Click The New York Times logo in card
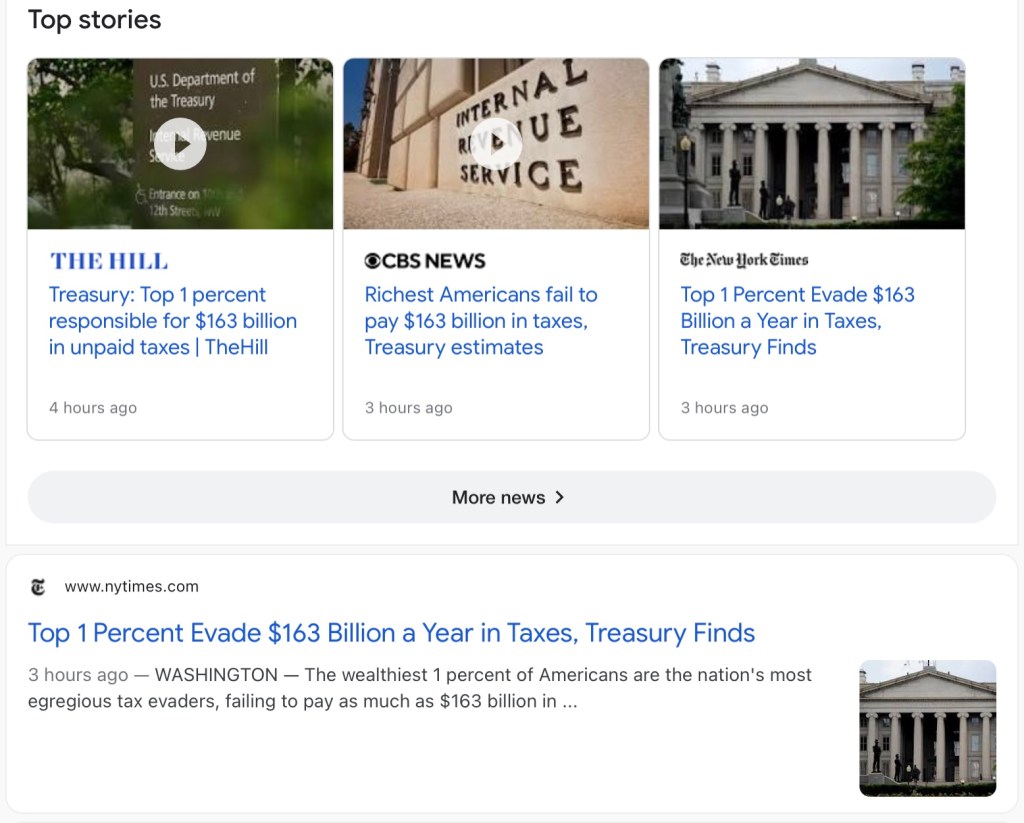Image resolution: width=1024 pixels, height=823 pixels. (744, 260)
